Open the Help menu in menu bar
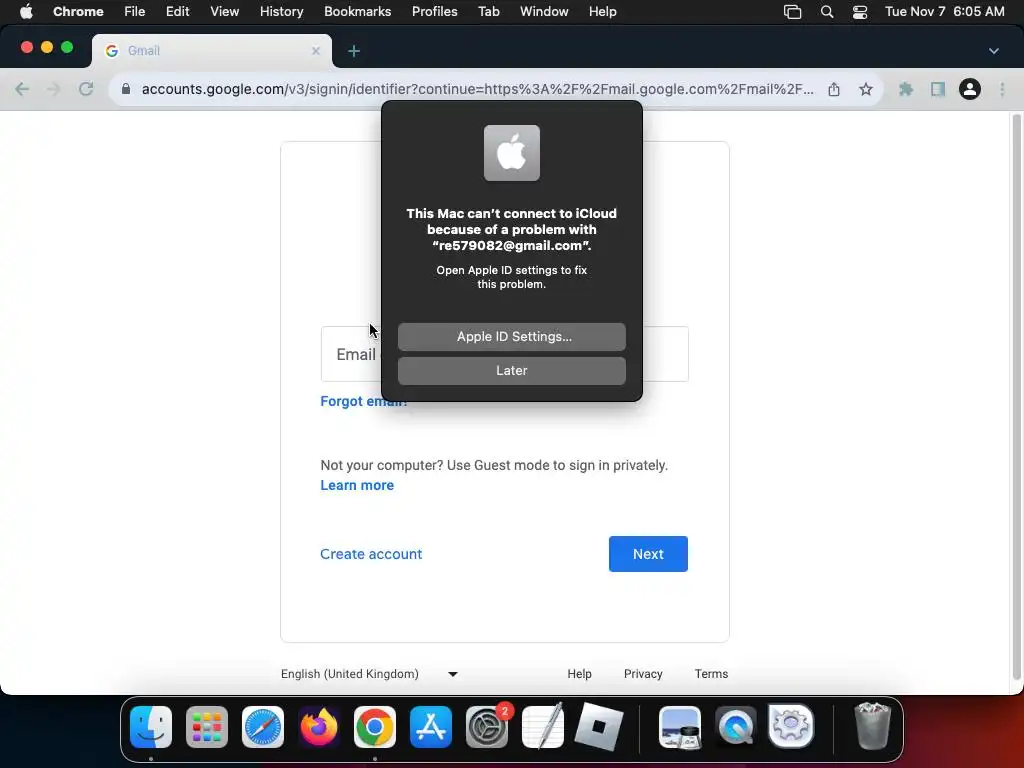1024x768 pixels. tap(602, 12)
